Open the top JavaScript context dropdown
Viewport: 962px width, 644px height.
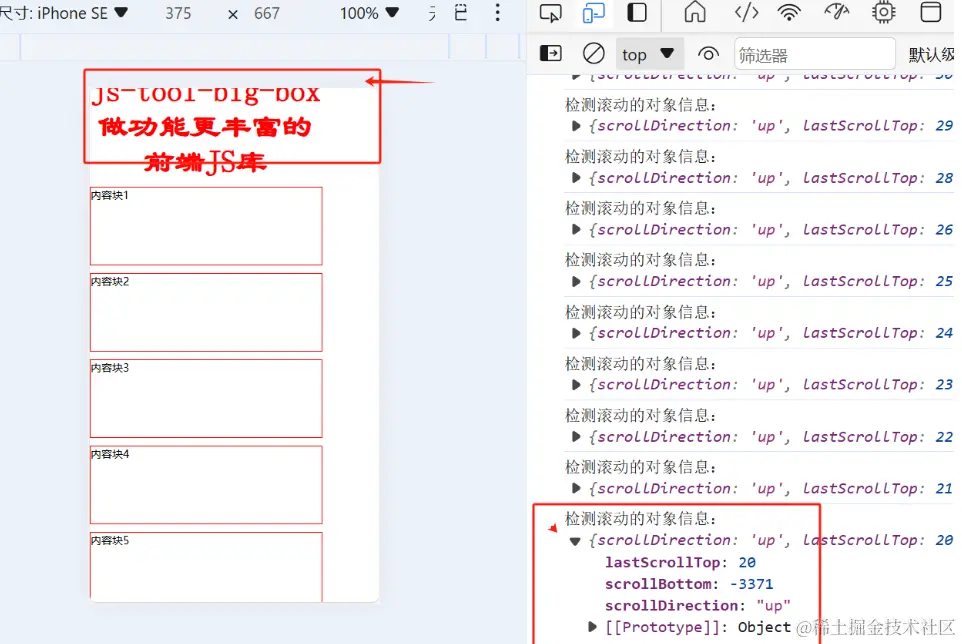pyautogui.click(x=648, y=55)
